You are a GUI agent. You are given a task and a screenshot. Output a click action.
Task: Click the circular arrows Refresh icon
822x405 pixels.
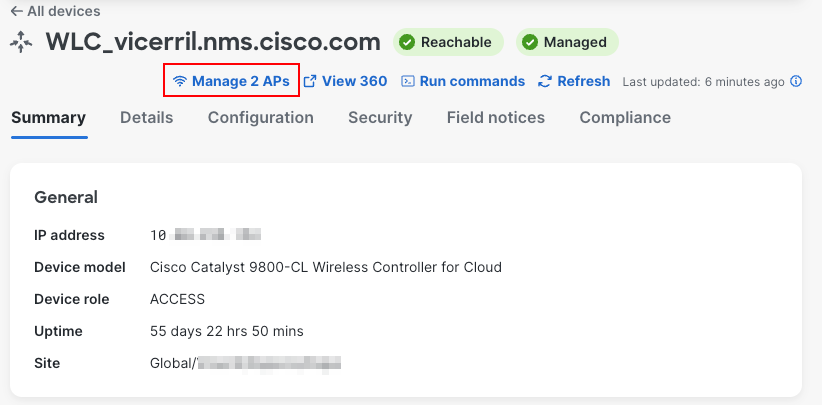coord(545,81)
